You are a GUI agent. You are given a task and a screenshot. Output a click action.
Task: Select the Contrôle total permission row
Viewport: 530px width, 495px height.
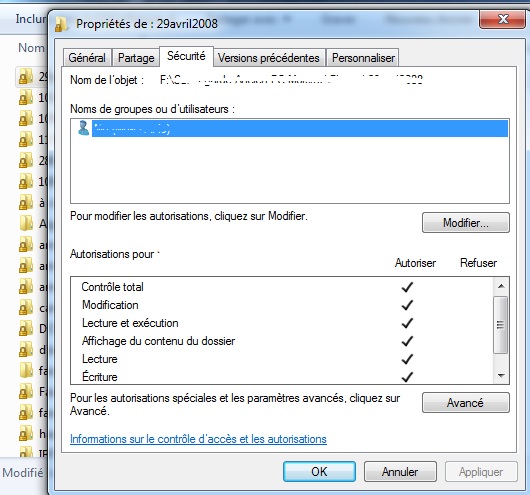pyautogui.click(x=281, y=287)
